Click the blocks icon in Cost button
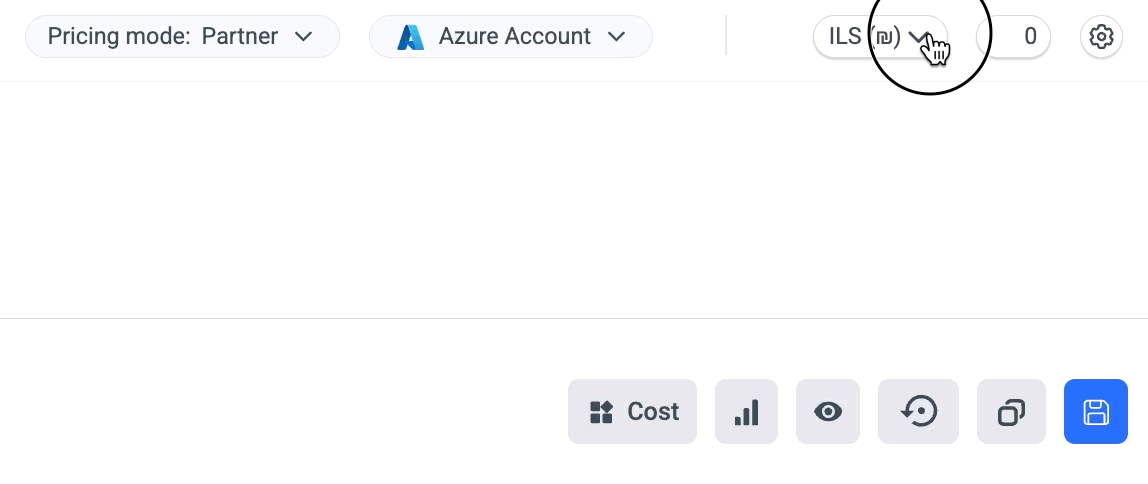Screen dimensions: 1148x484 click(x=601, y=412)
